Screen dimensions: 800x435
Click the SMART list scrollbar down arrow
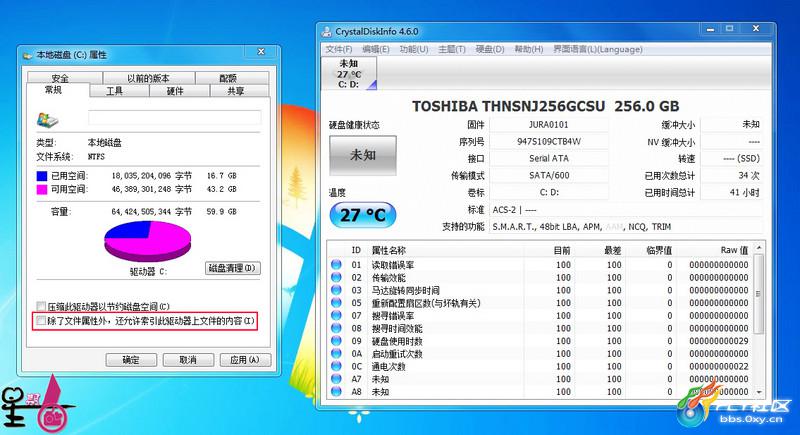759,392
